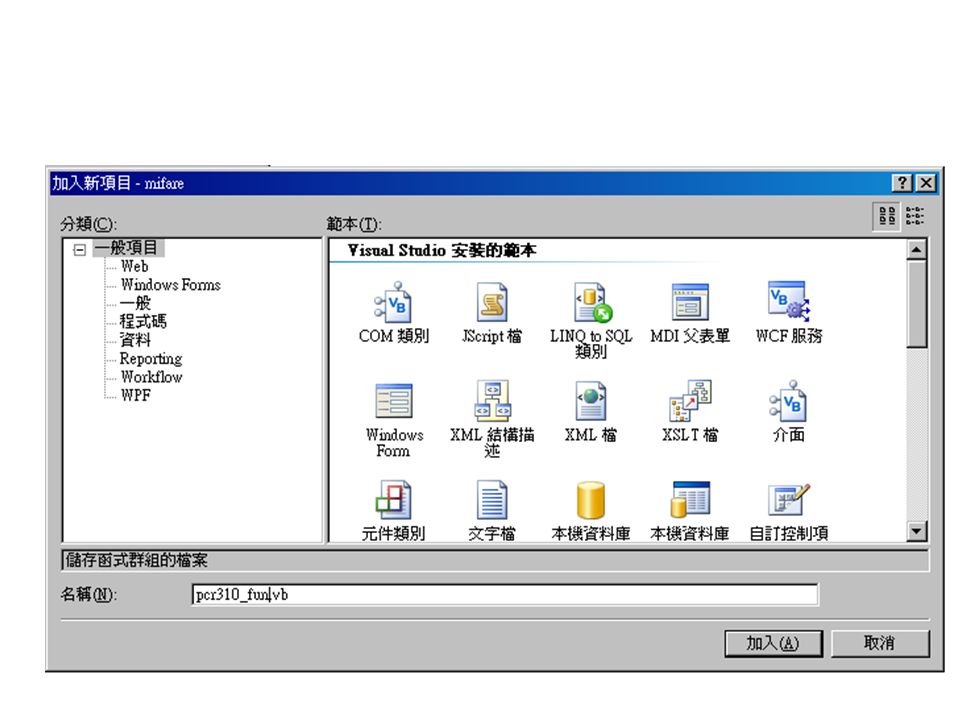The width and height of the screenshot is (960, 720).
Task: Select the XSLT 檔 template icon
Action: pyautogui.click(x=690, y=401)
